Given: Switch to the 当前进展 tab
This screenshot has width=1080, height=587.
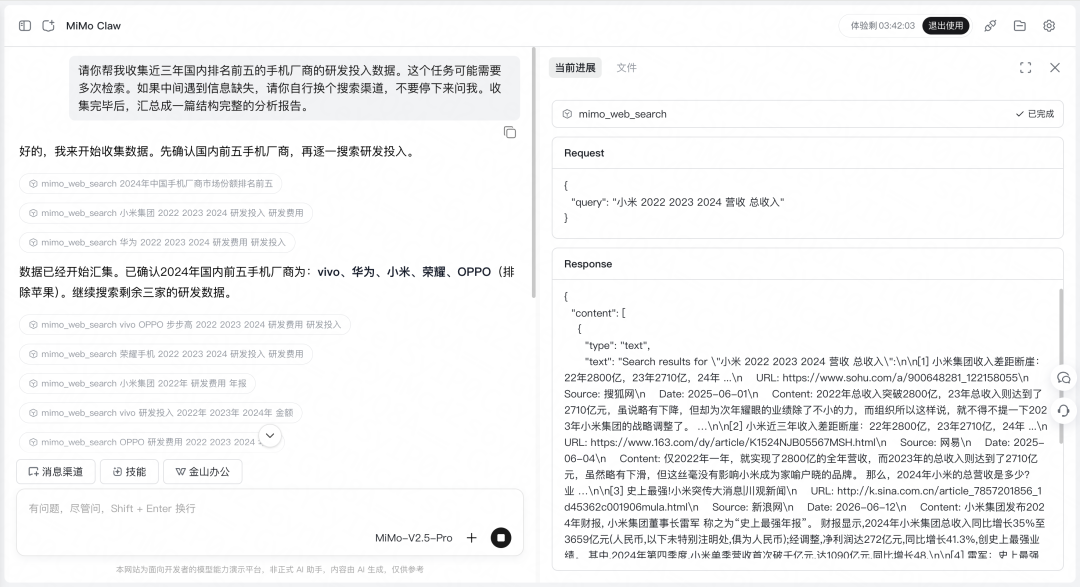Looking at the screenshot, I should pos(575,68).
